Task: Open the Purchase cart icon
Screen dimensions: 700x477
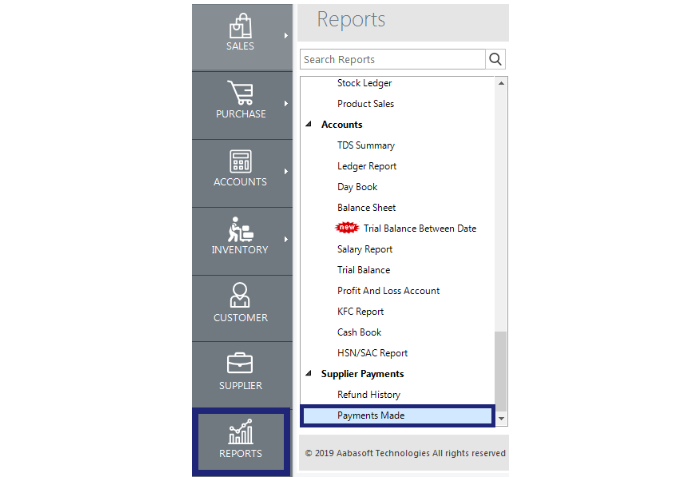Action: (x=240, y=92)
